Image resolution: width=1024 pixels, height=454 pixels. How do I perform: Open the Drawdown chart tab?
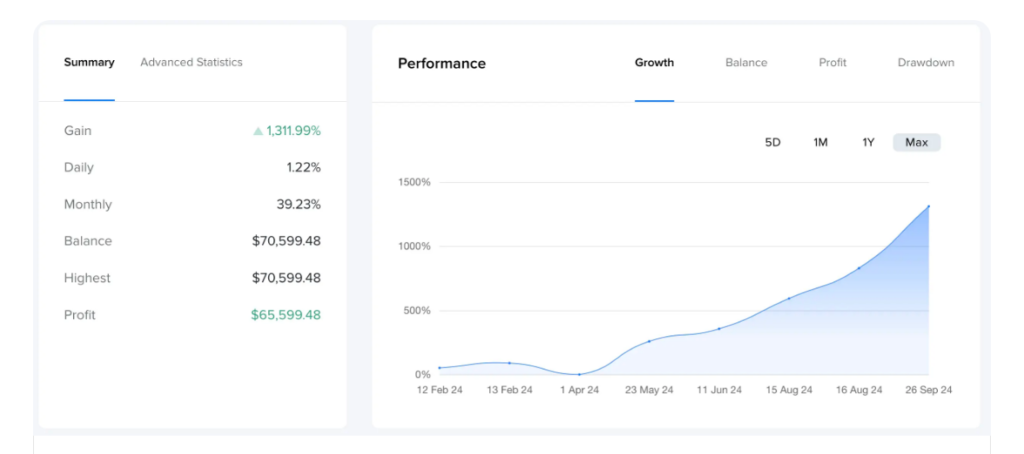click(x=925, y=62)
